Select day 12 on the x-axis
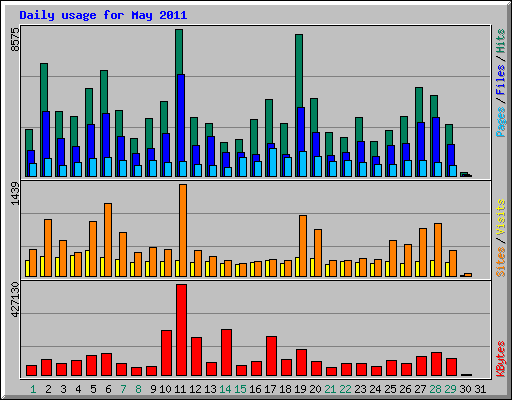 pos(195,389)
